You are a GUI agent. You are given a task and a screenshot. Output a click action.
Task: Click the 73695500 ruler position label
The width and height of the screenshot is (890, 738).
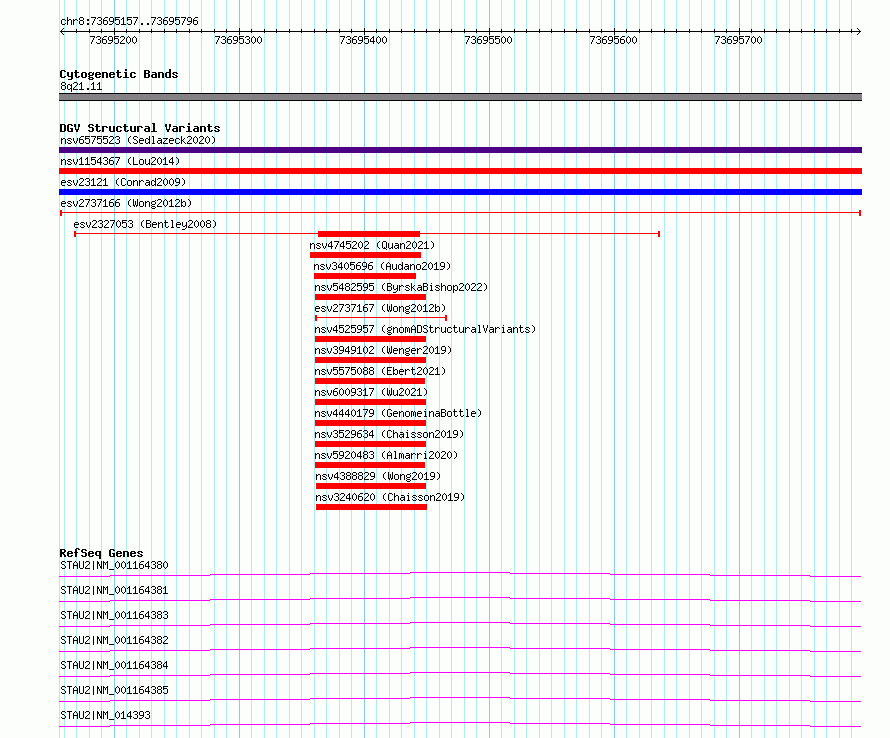[x=488, y=40]
